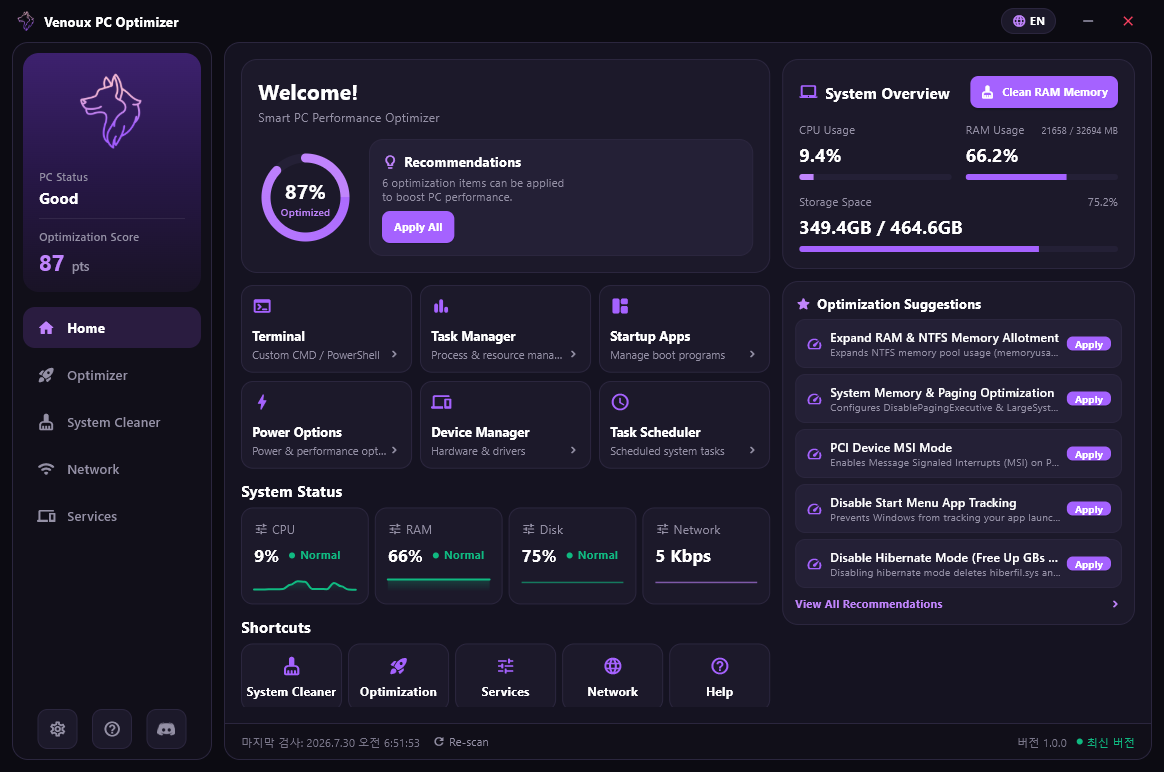The height and width of the screenshot is (772, 1164).
Task: Click the Good PC Status text
Action: click(59, 198)
